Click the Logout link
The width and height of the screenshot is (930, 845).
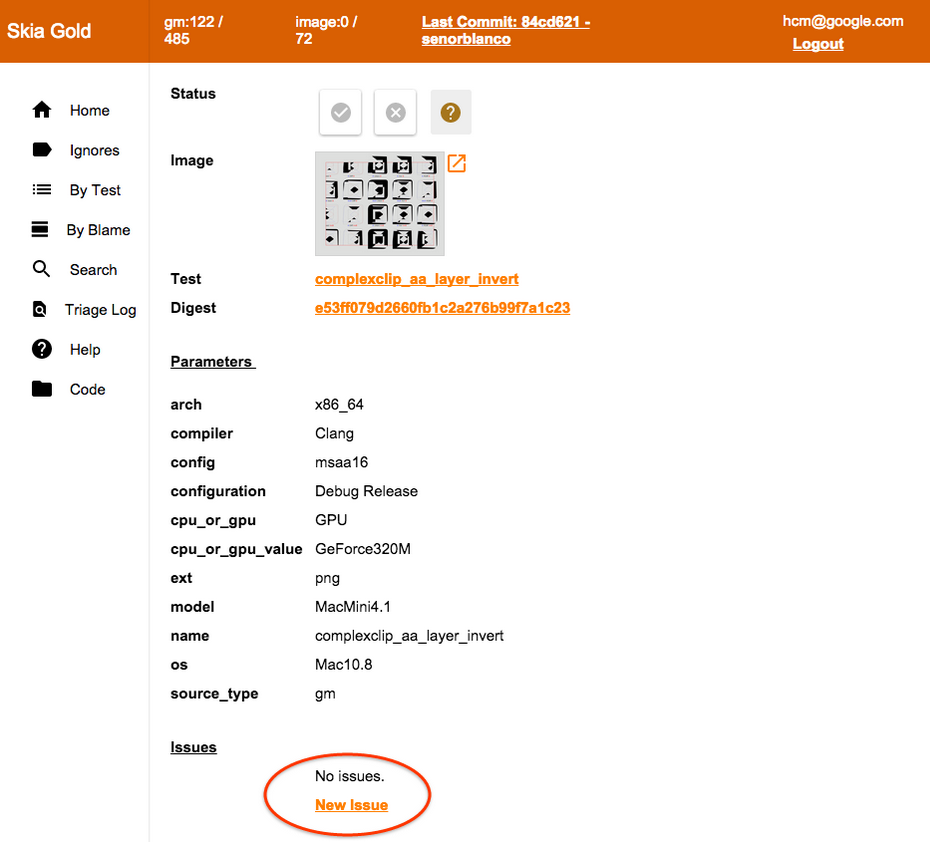(x=818, y=44)
